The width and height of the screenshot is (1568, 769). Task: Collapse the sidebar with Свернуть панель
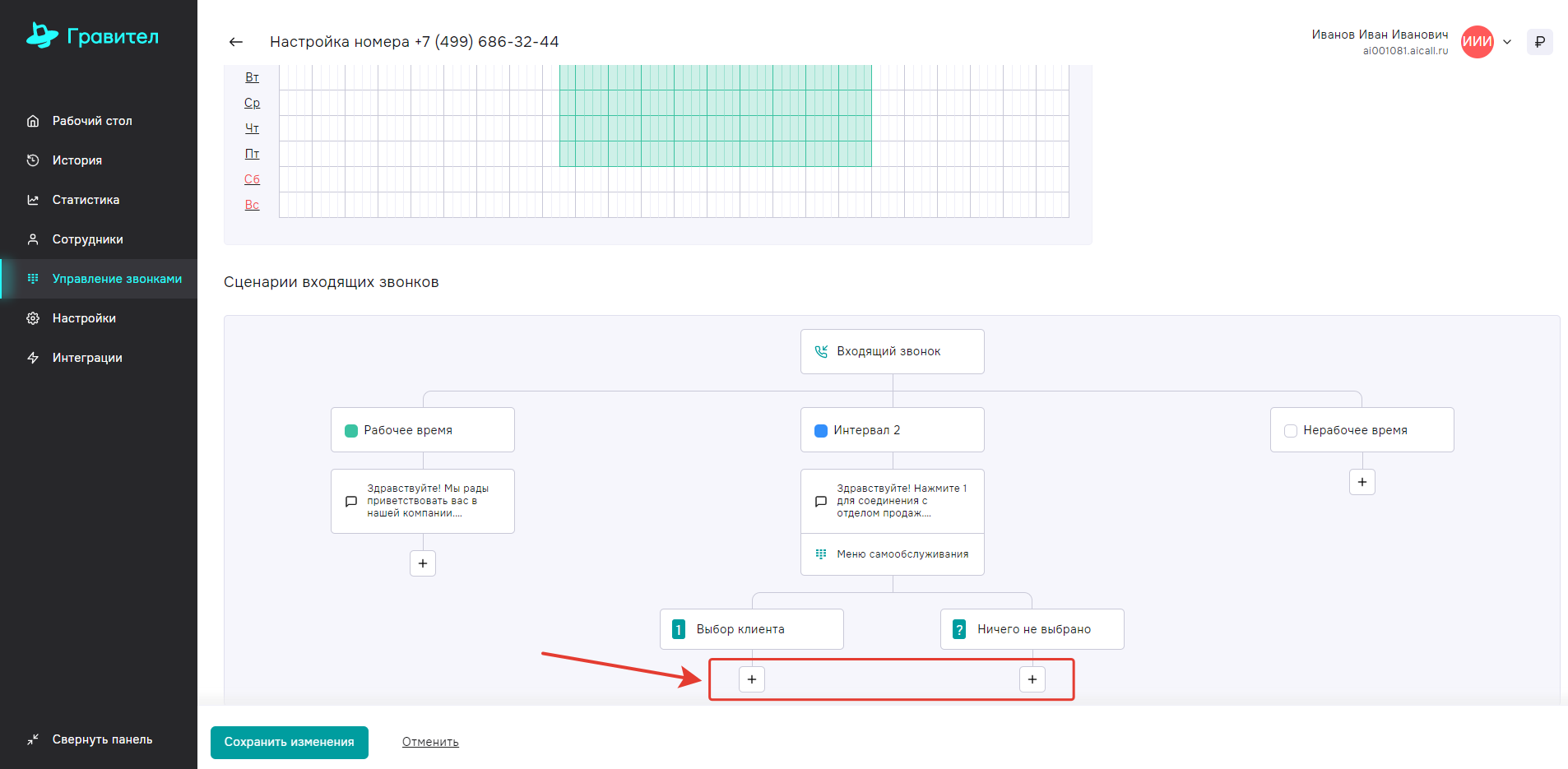click(x=90, y=739)
